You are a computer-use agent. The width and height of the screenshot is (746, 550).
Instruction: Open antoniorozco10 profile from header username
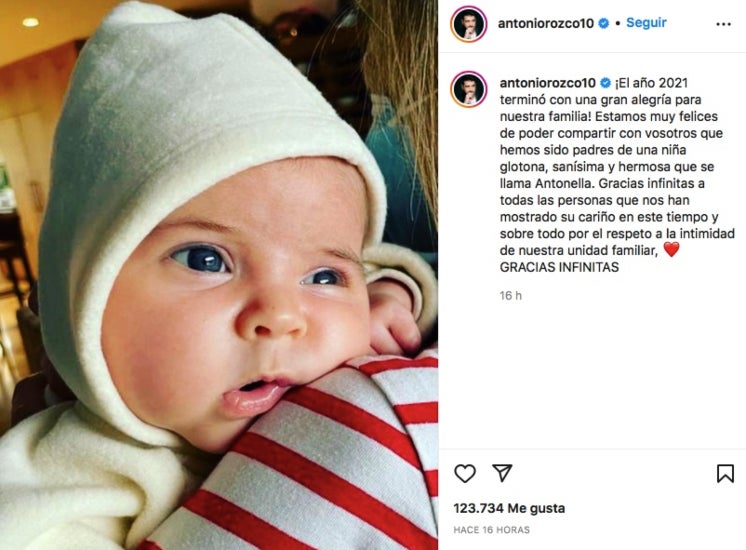click(545, 23)
